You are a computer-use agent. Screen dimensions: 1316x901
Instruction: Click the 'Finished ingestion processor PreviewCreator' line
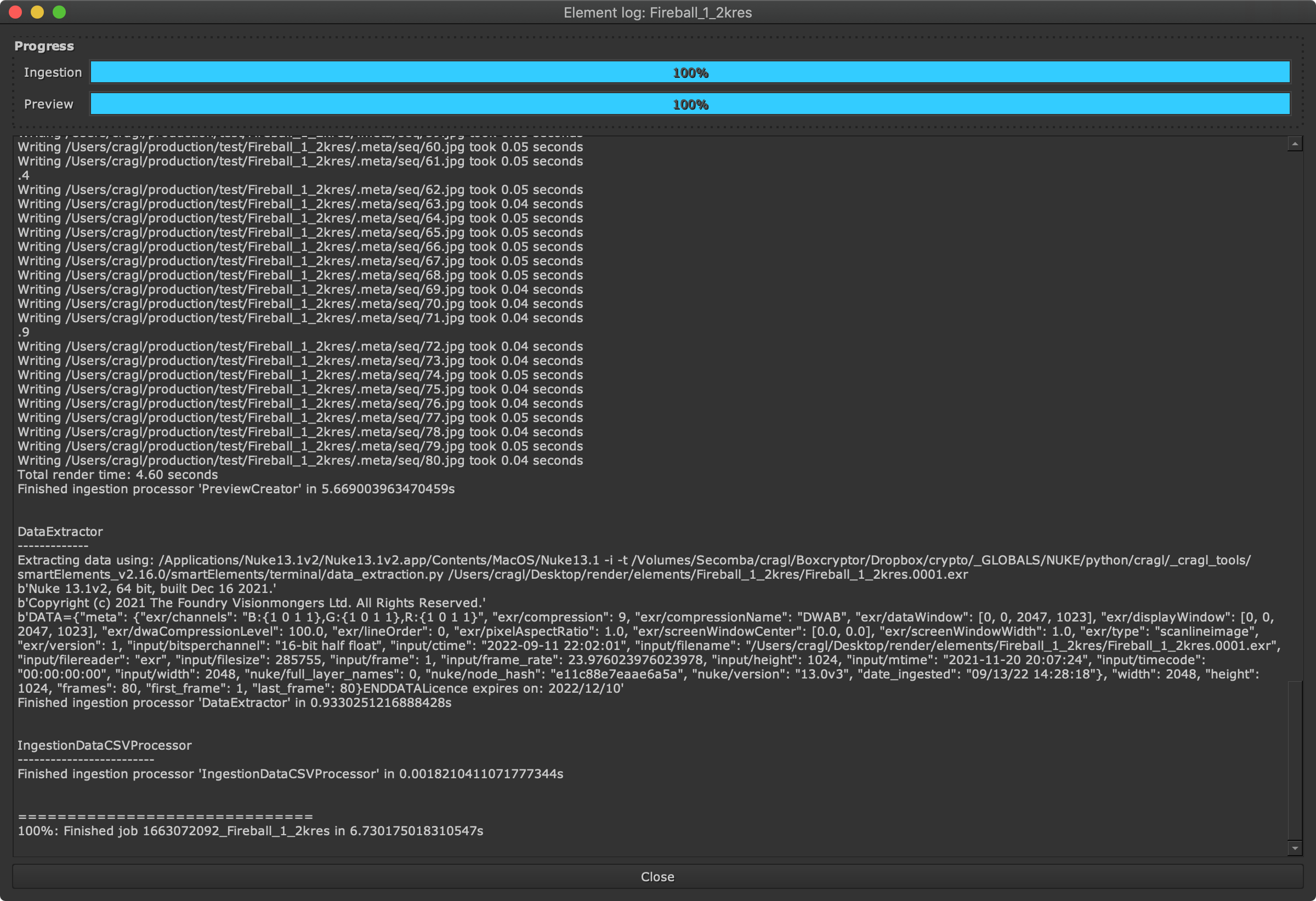coord(236,488)
